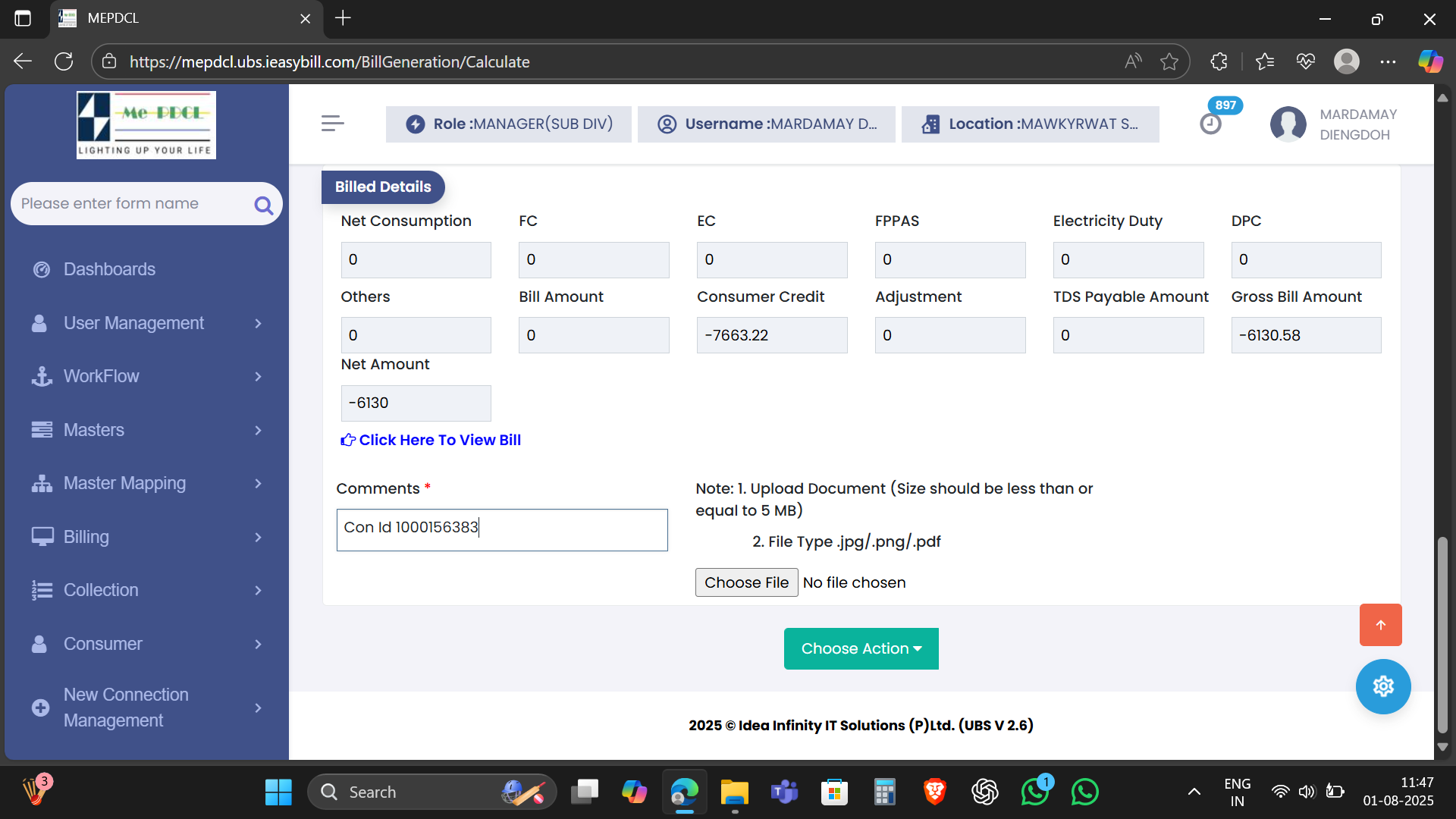Click the blue settings gear floating button
The image size is (1456, 819).
pyautogui.click(x=1382, y=686)
